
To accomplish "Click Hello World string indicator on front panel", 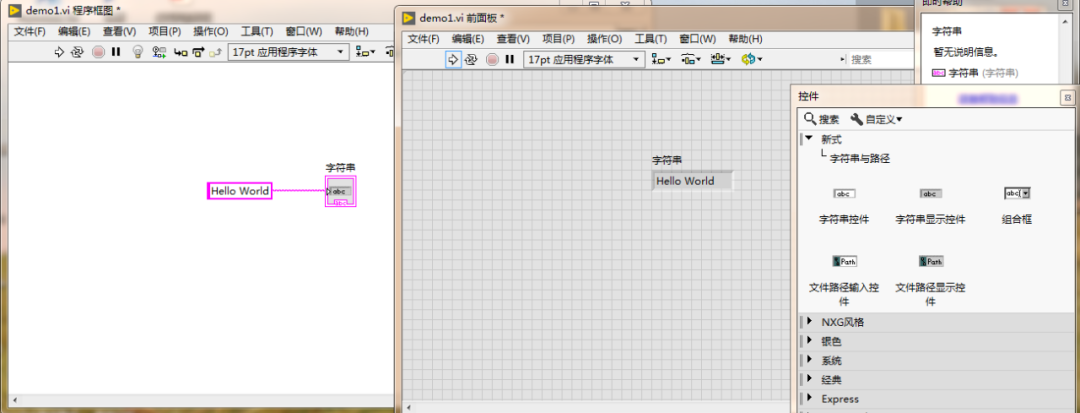I will (693, 181).
